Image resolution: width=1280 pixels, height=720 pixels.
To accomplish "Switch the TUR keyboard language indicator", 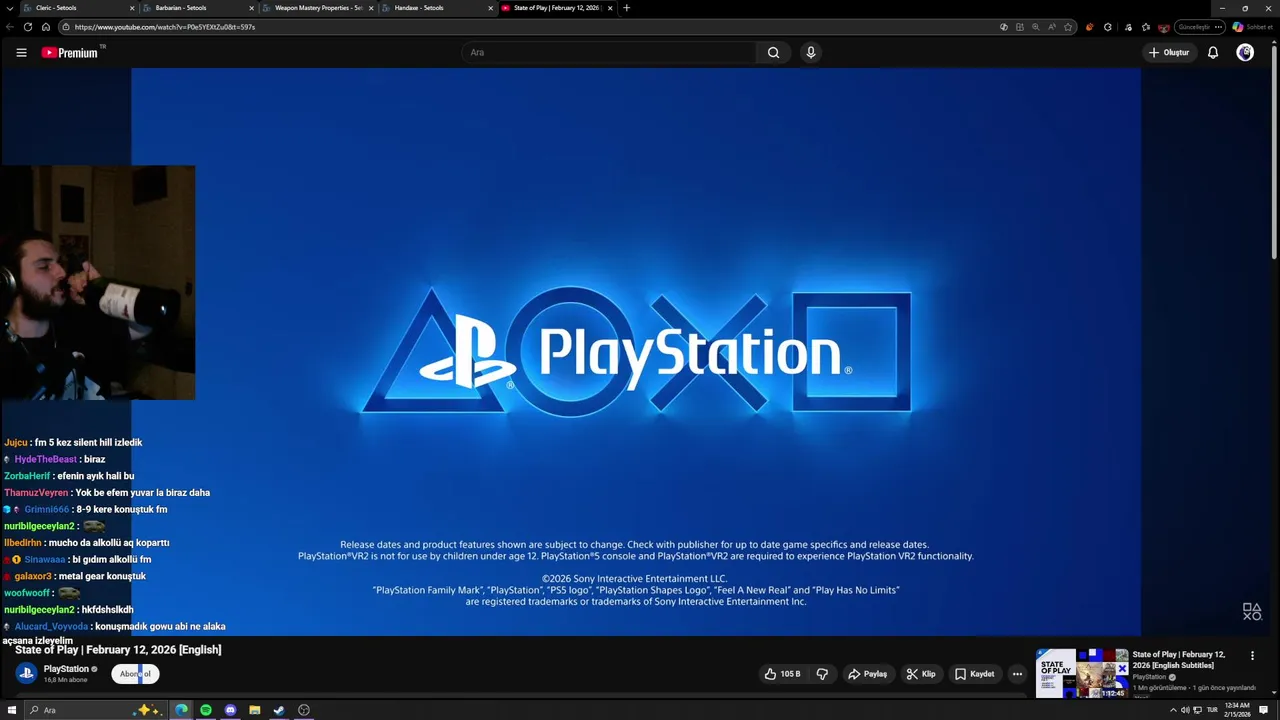I will pyautogui.click(x=1212, y=710).
